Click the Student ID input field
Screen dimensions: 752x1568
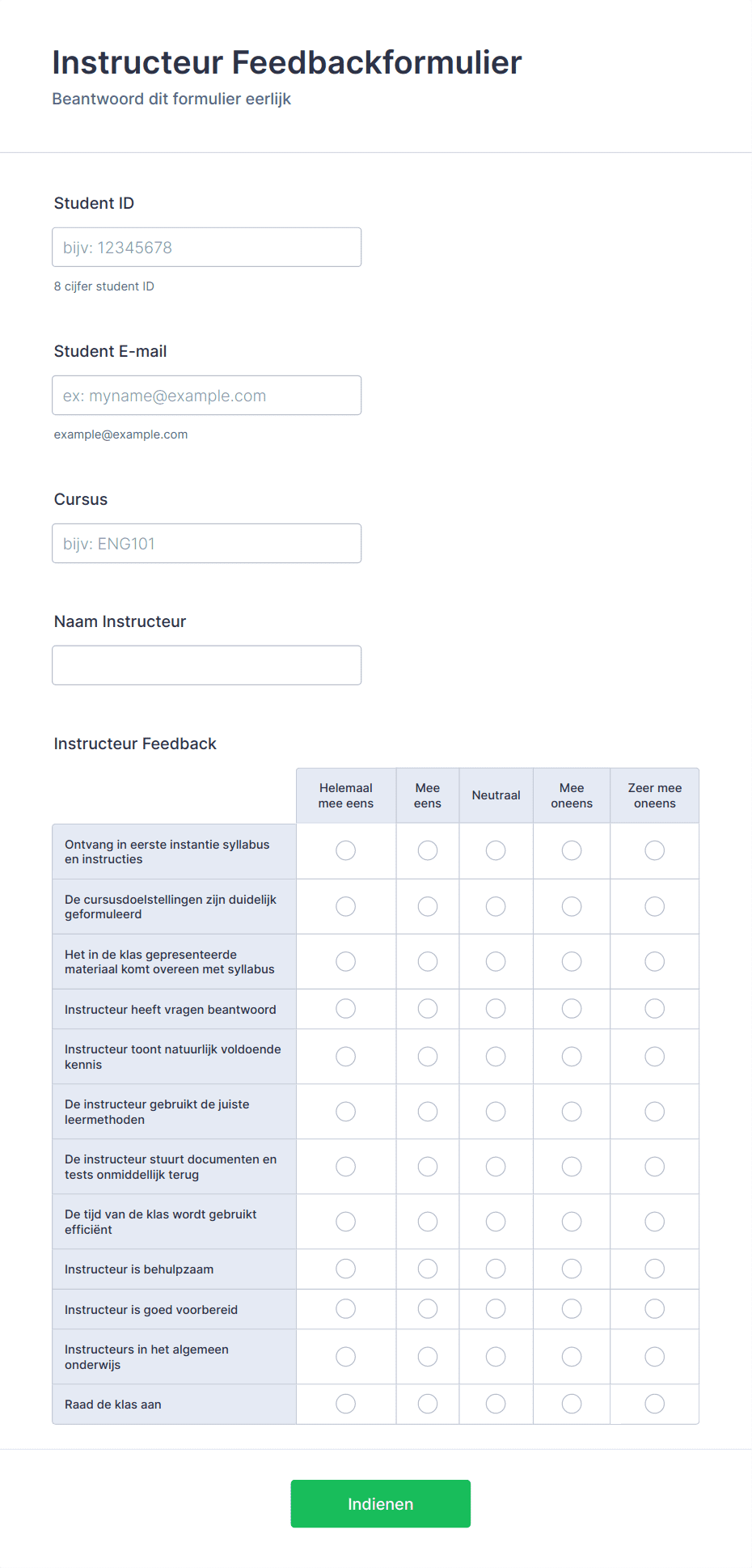point(206,247)
